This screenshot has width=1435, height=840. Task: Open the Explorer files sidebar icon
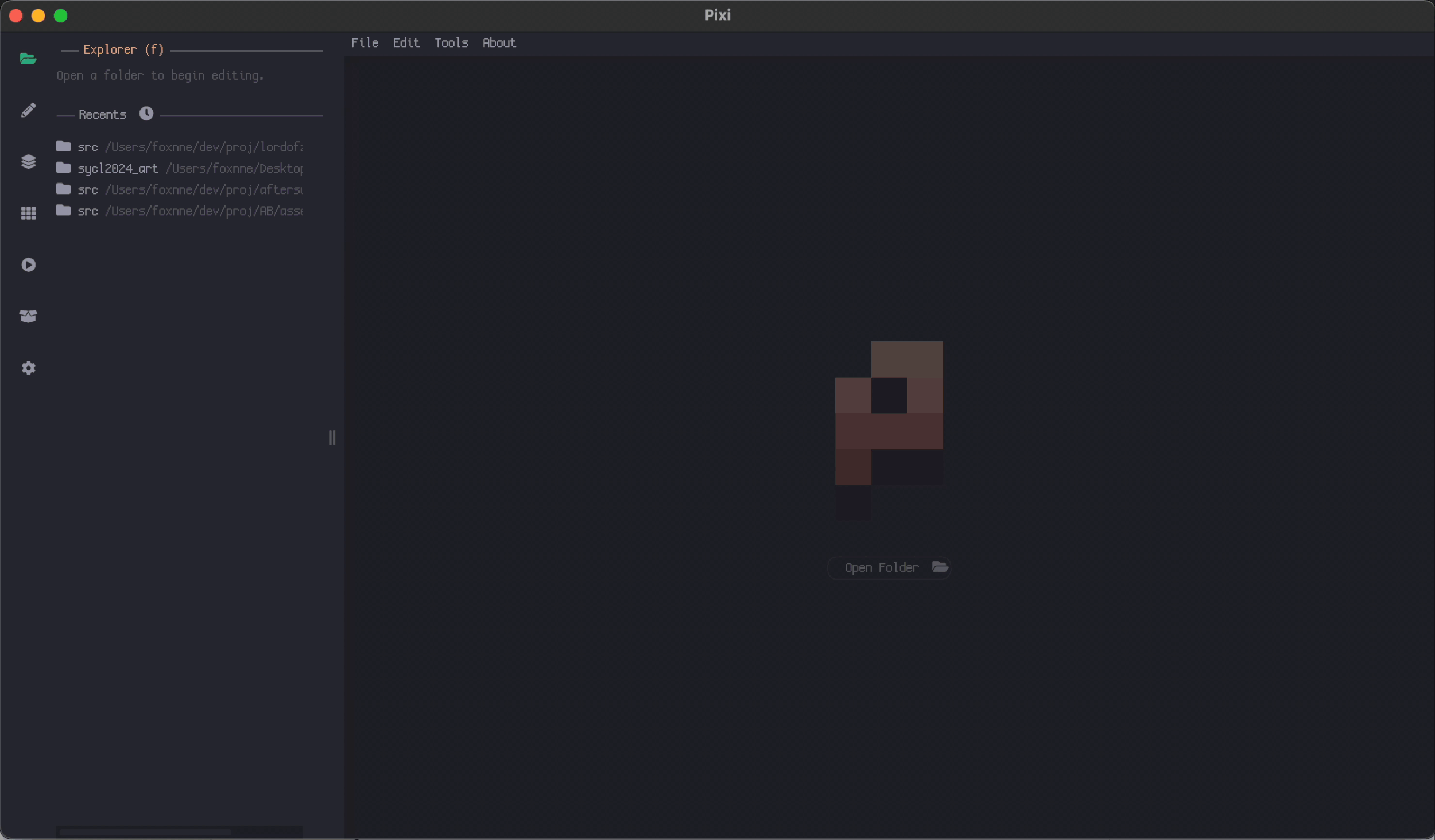coord(28,59)
